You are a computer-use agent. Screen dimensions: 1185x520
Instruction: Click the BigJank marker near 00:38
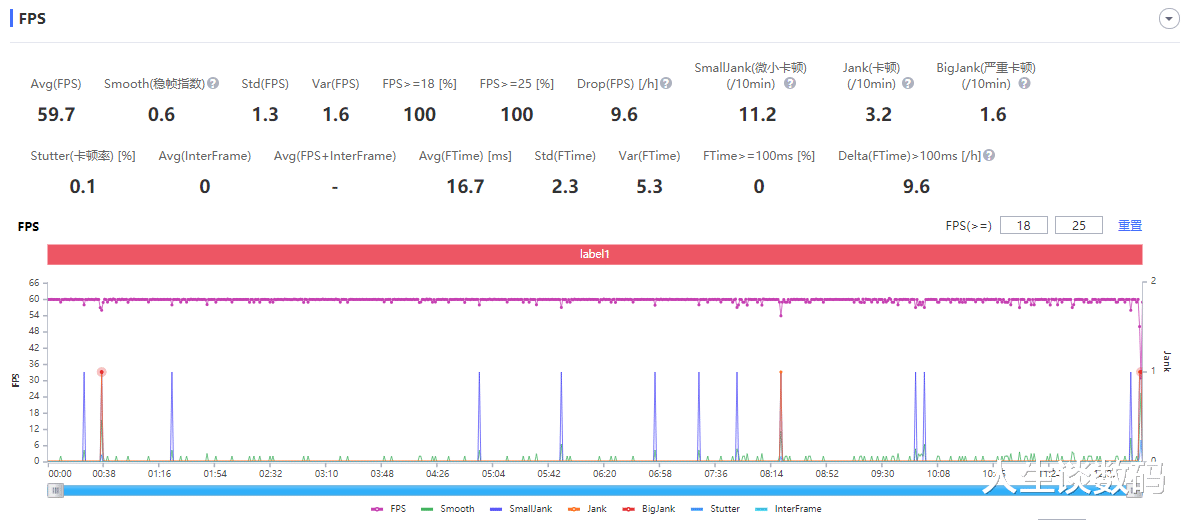pos(101,372)
